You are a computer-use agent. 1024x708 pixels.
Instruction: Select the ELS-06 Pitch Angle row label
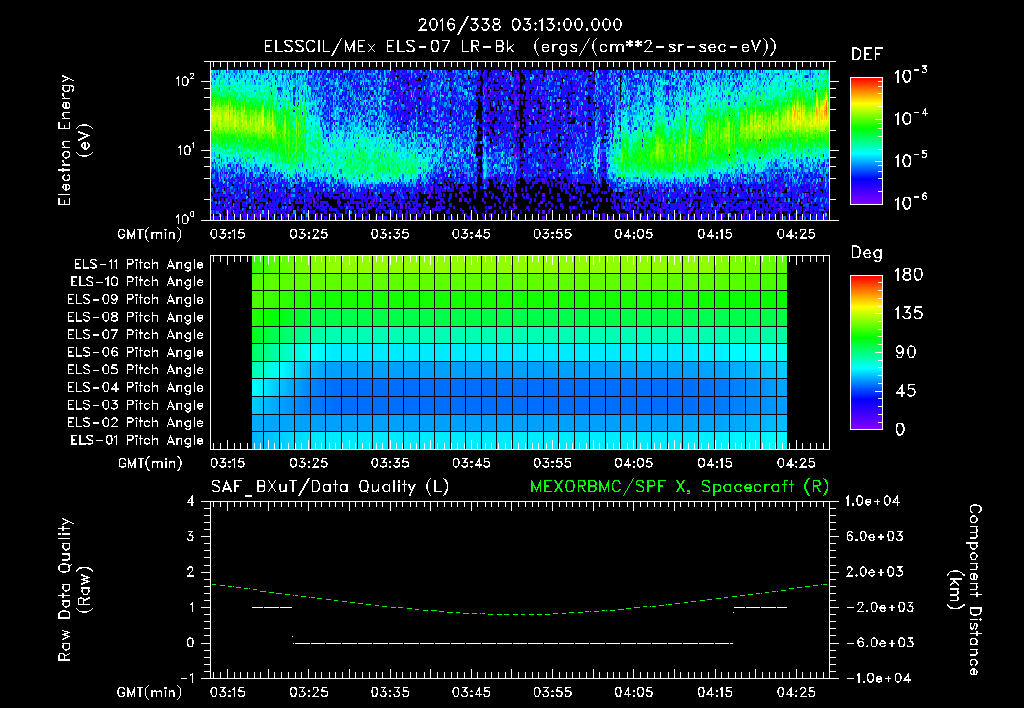click(x=136, y=353)
